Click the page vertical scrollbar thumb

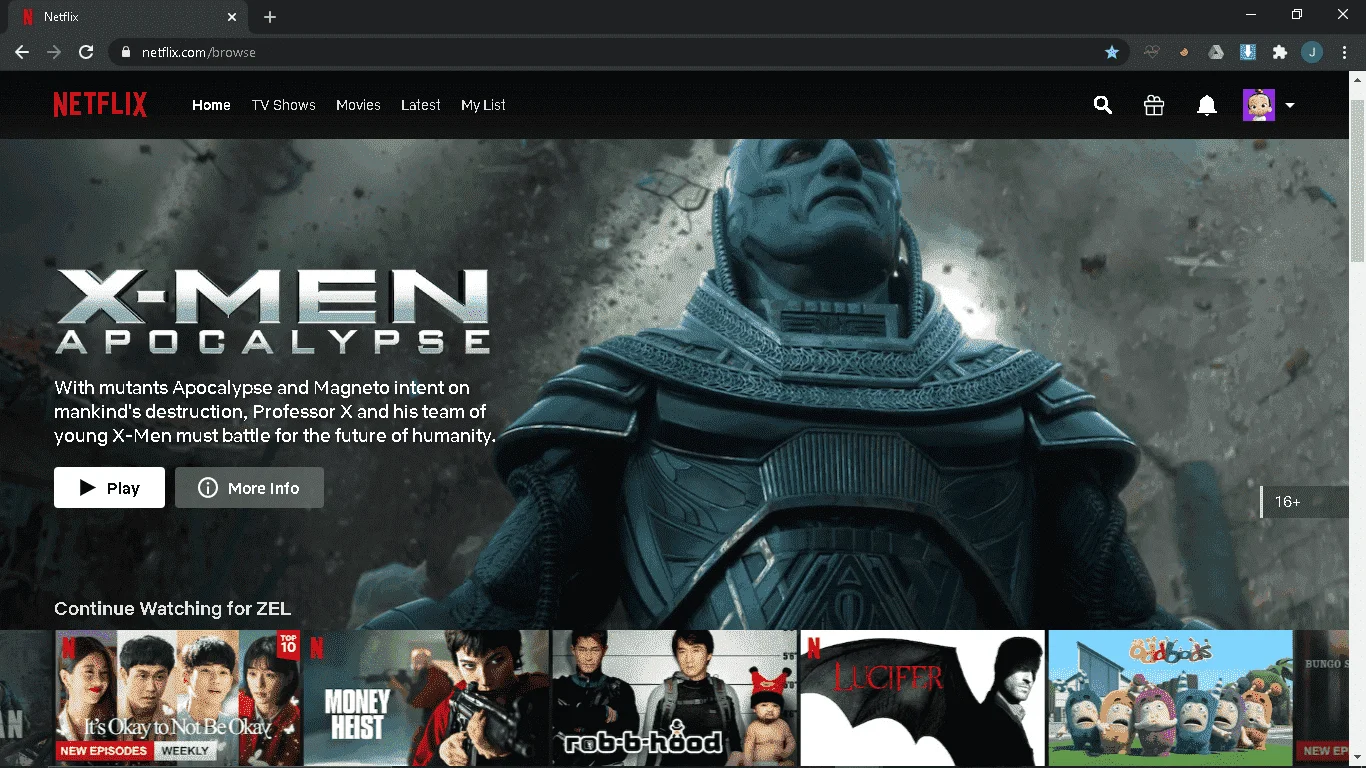point(1358,180)
